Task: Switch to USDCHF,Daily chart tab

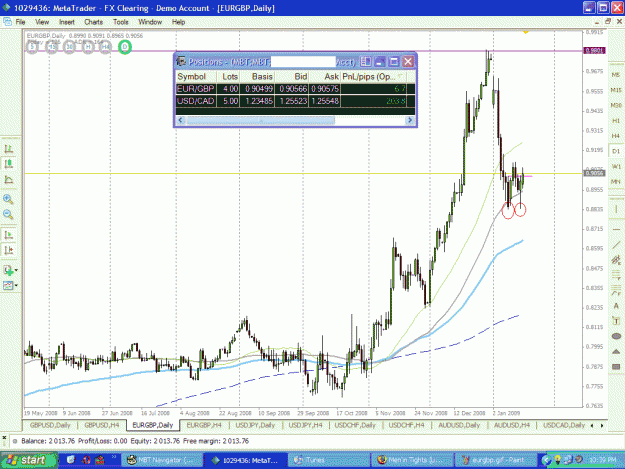Action: (355, 425)
